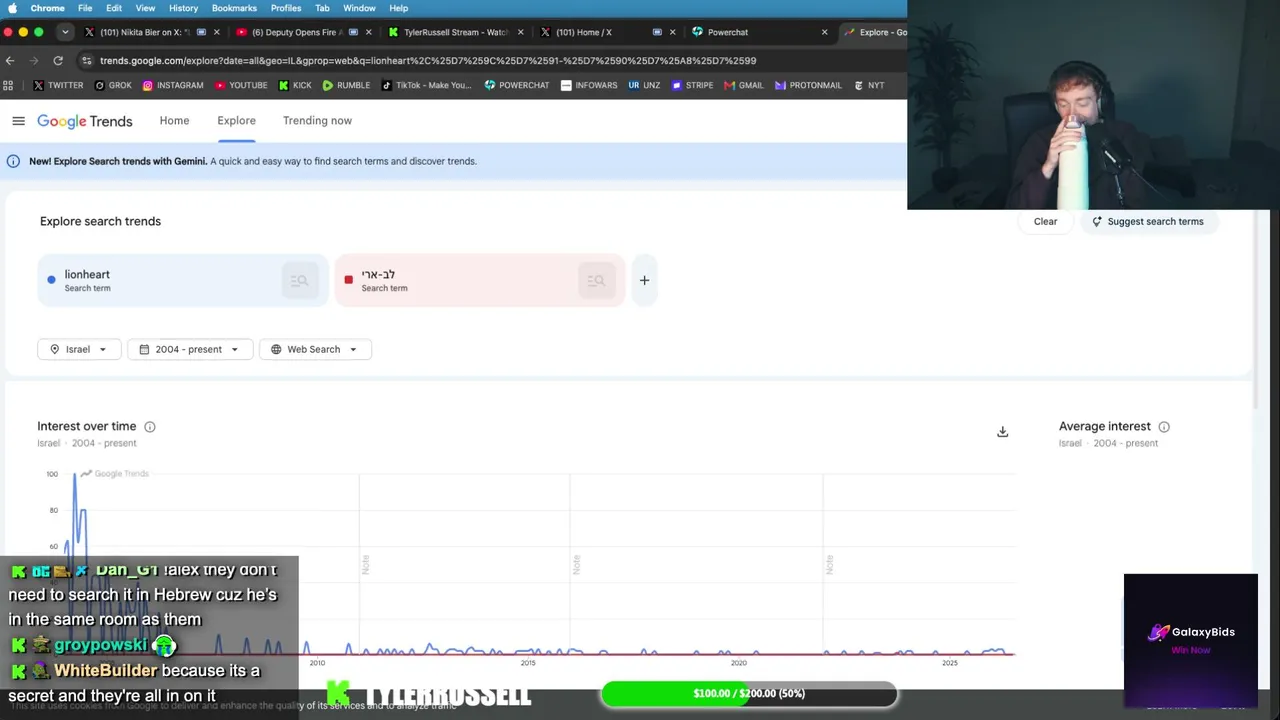Click the $100.00 / $200.00 donation progress bar
The width and height of the screenshot is (1280, 720).
[x=749, y=694]
